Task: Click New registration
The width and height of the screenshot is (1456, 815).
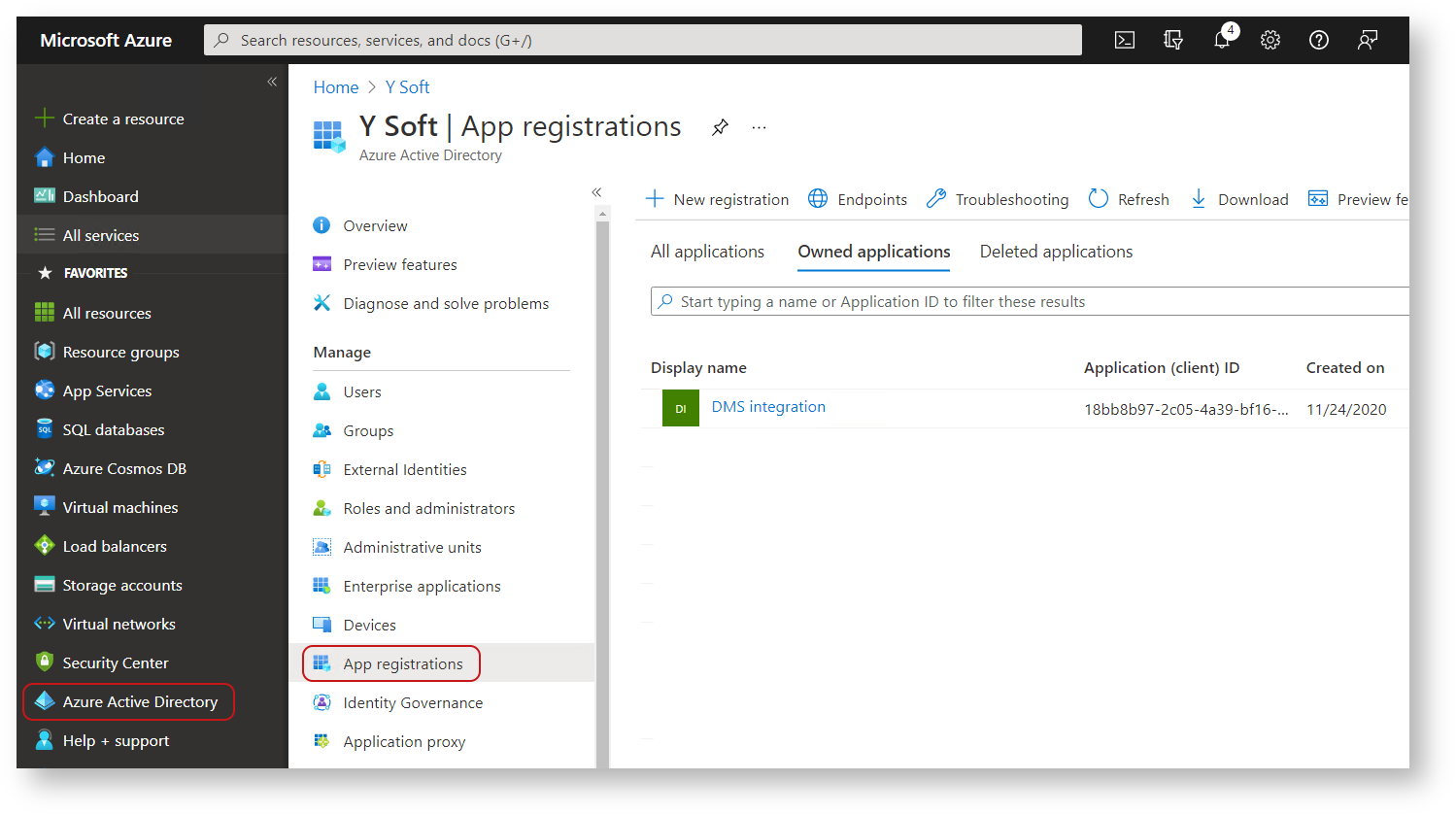Action: tap(717, 199)
